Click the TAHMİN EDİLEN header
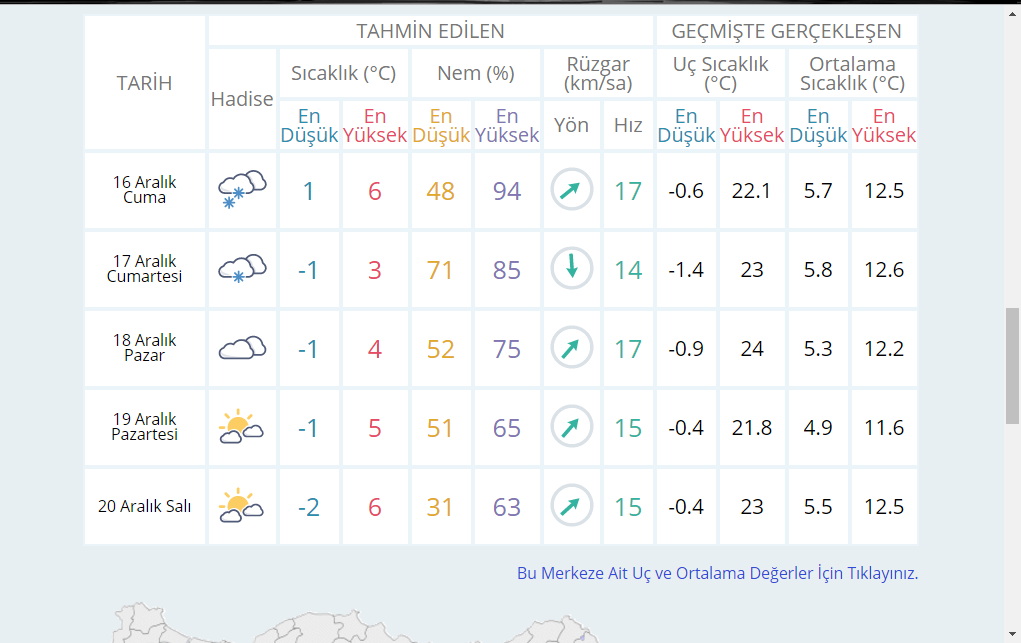1021x643 pixels. coord(430,31)
